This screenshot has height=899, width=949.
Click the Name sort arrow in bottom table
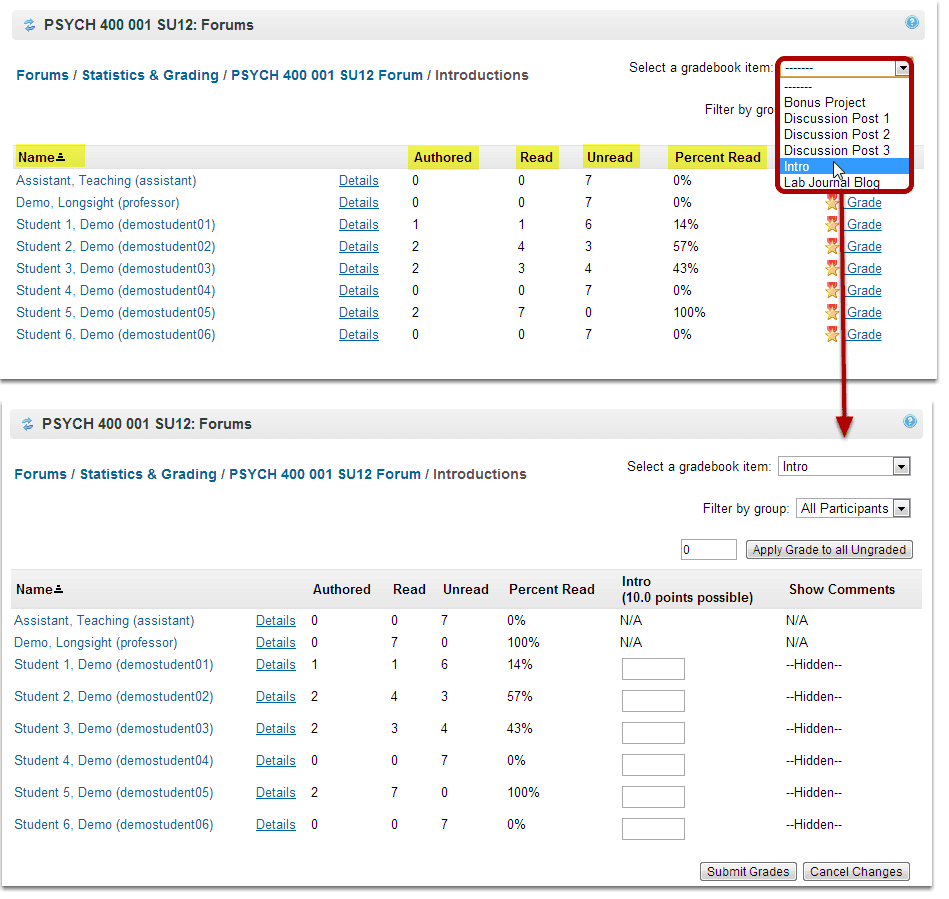coord(58,589)
